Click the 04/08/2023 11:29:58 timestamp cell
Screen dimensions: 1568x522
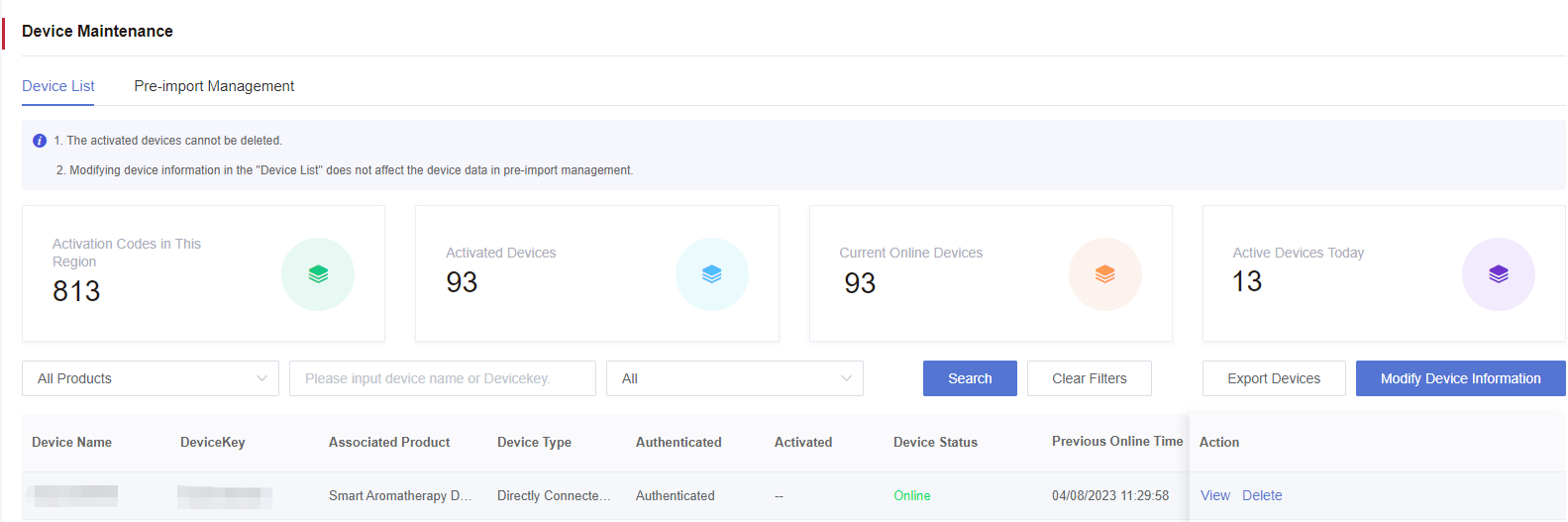click(x=1110, y=495)
